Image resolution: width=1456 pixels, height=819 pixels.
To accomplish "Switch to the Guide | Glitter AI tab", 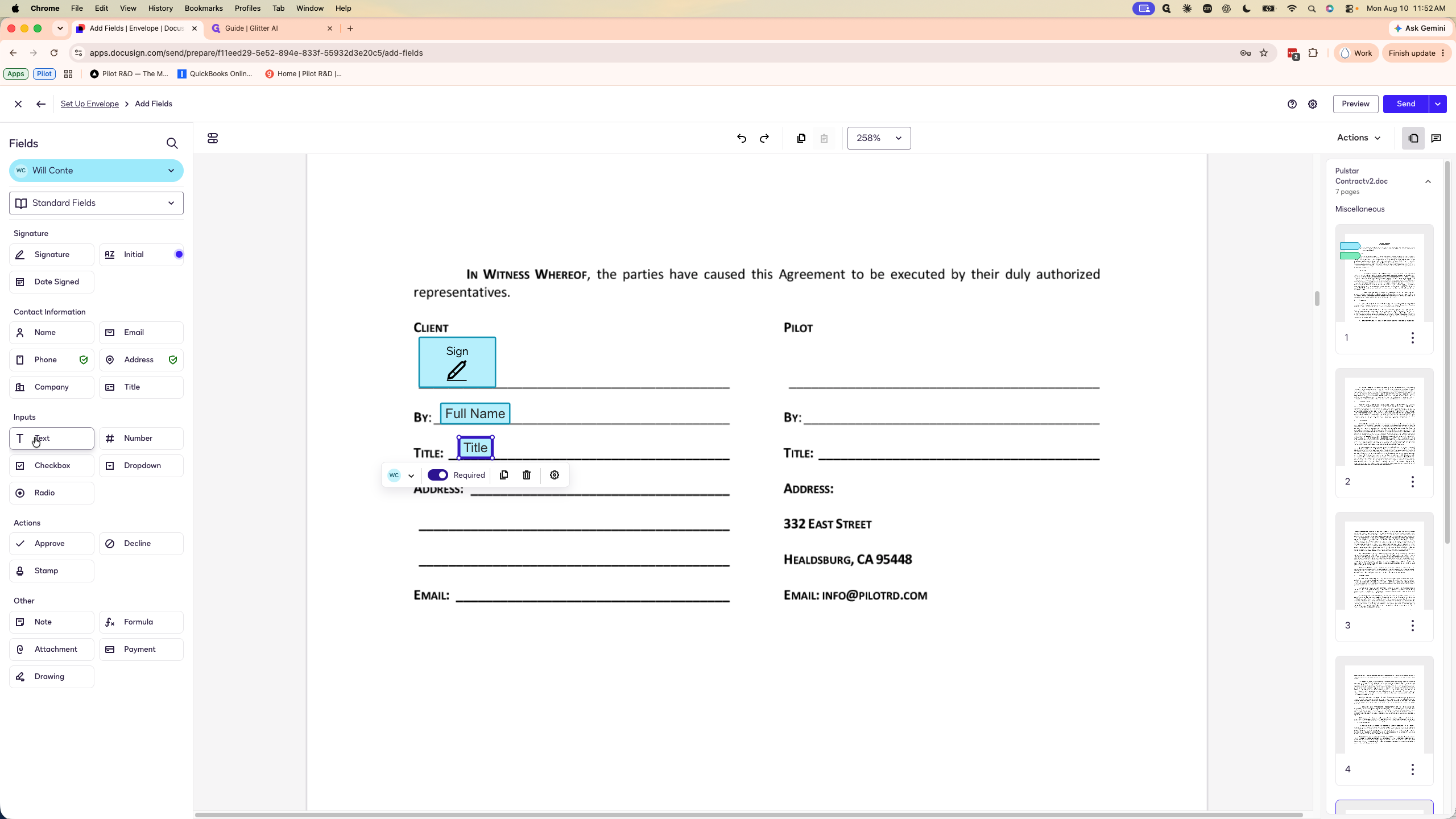I will click(272, 28).
